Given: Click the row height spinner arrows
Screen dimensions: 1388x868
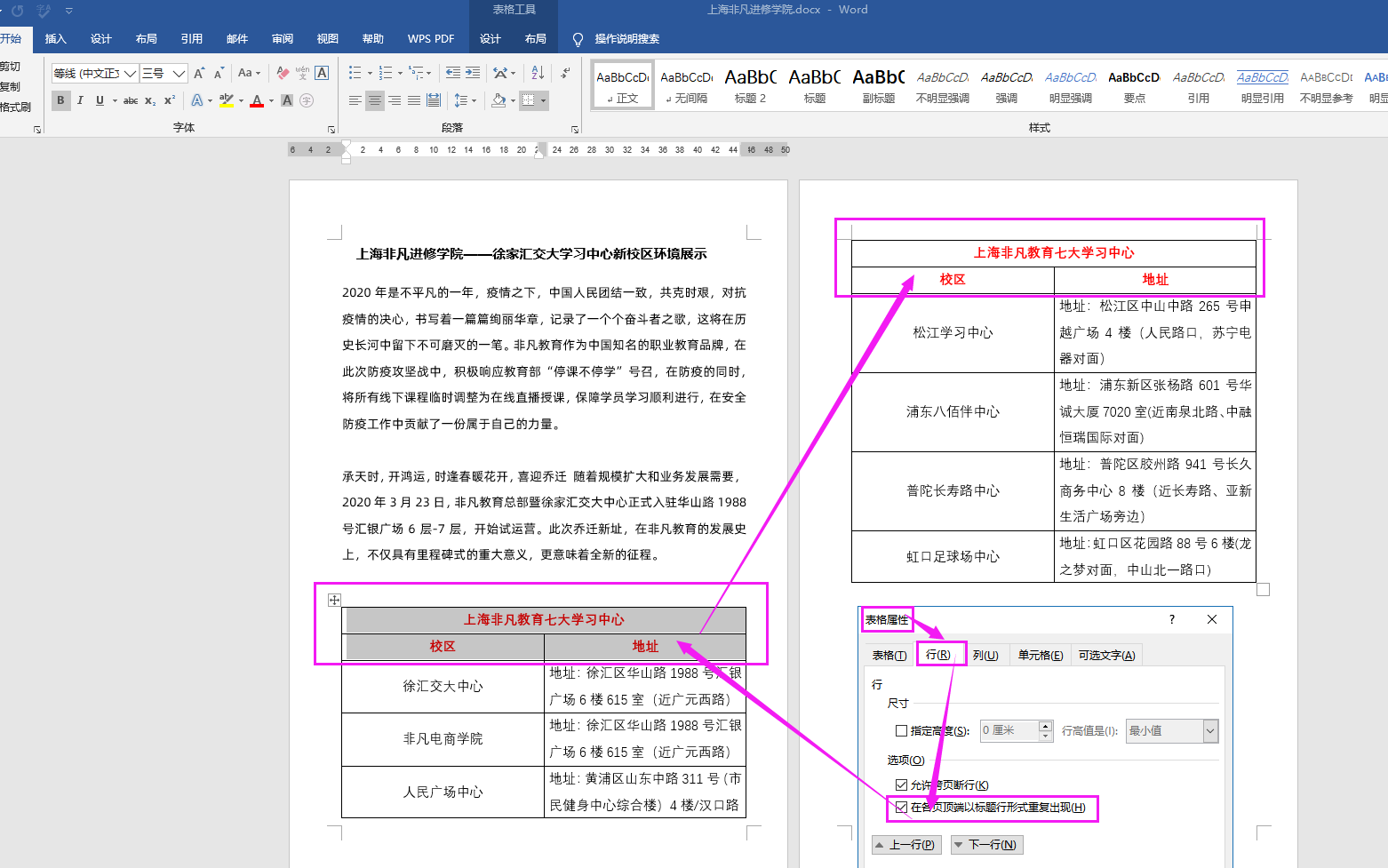Looking at the screenshot, I should point(1046,730).
